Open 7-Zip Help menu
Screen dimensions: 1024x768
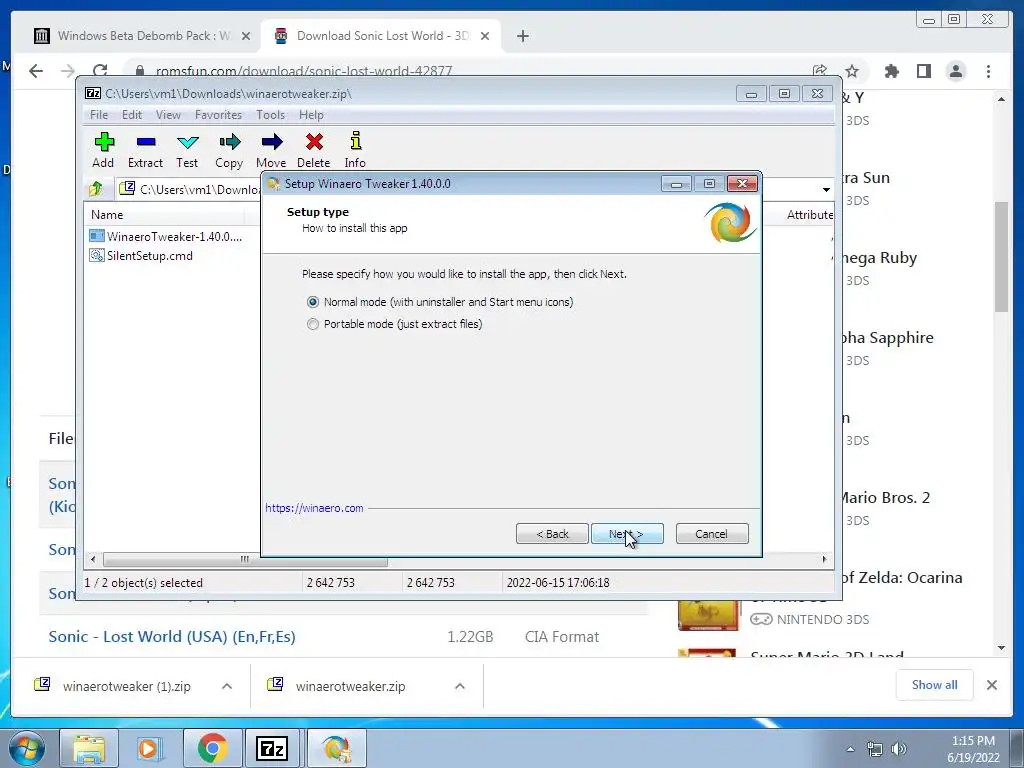(312, 115)
